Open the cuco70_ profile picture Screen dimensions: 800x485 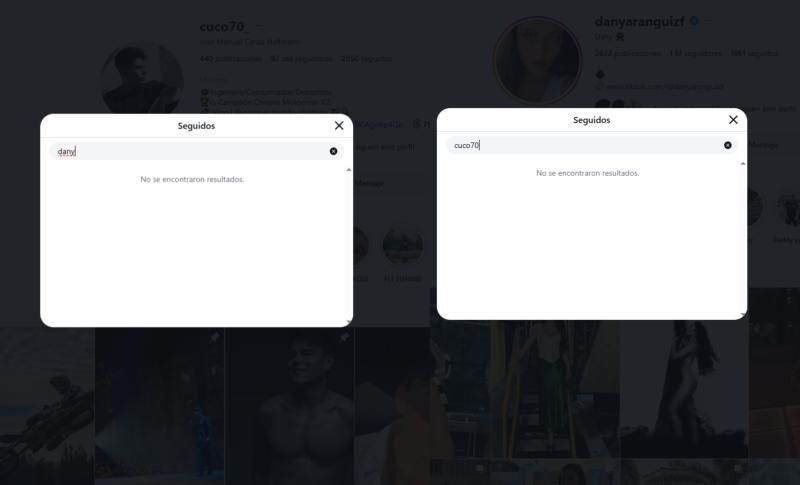(141, 81)
